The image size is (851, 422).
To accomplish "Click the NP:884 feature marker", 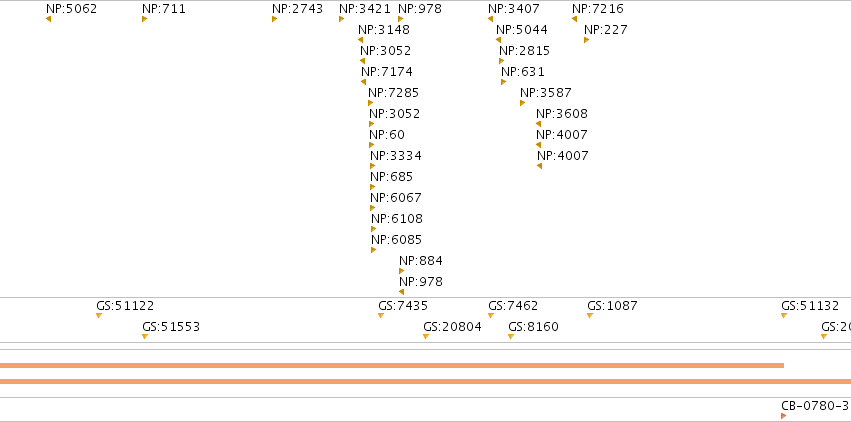I will [402, 271].
